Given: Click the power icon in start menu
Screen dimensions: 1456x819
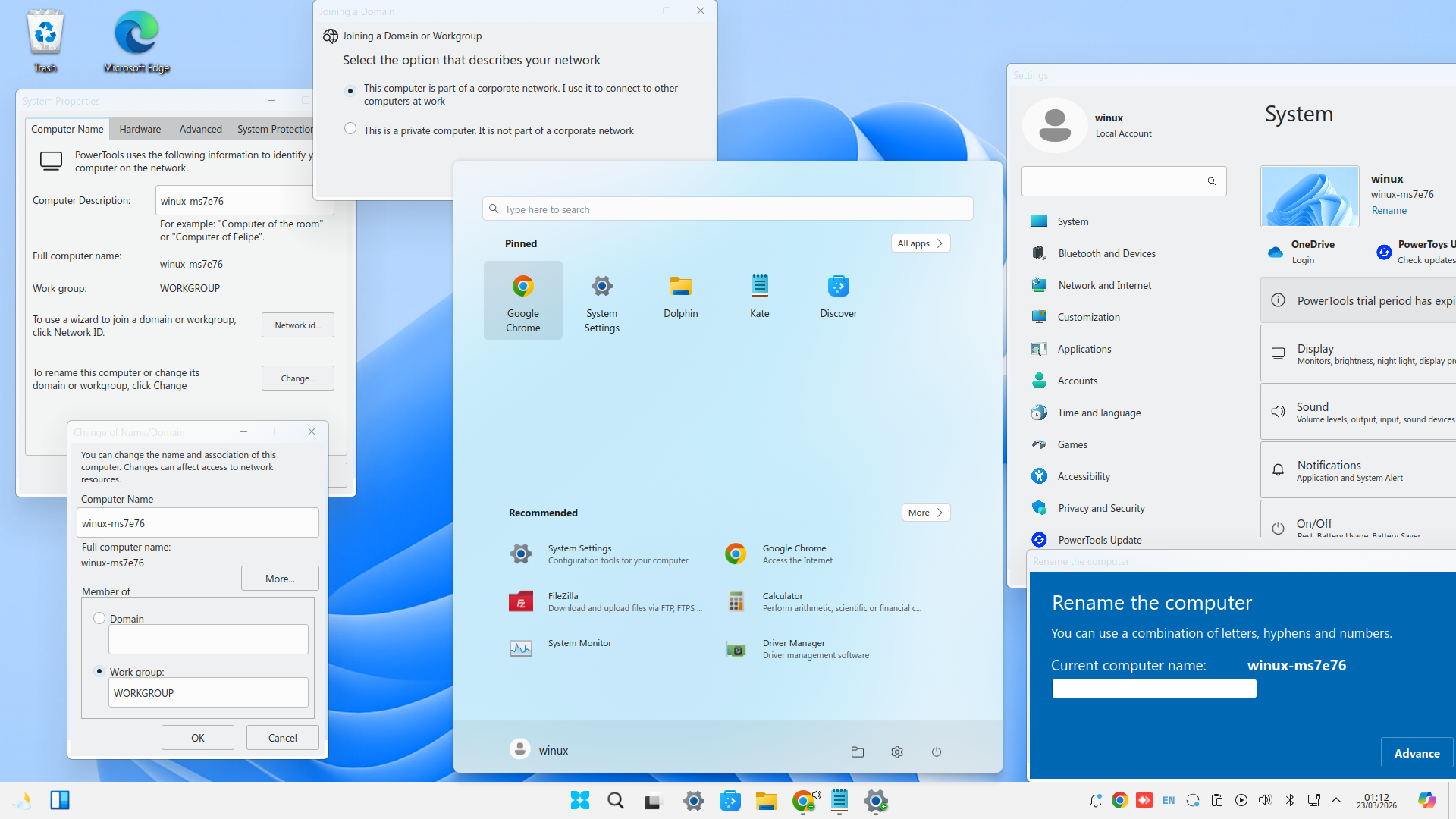Looking at the screenshot, I should coord(937,752).
